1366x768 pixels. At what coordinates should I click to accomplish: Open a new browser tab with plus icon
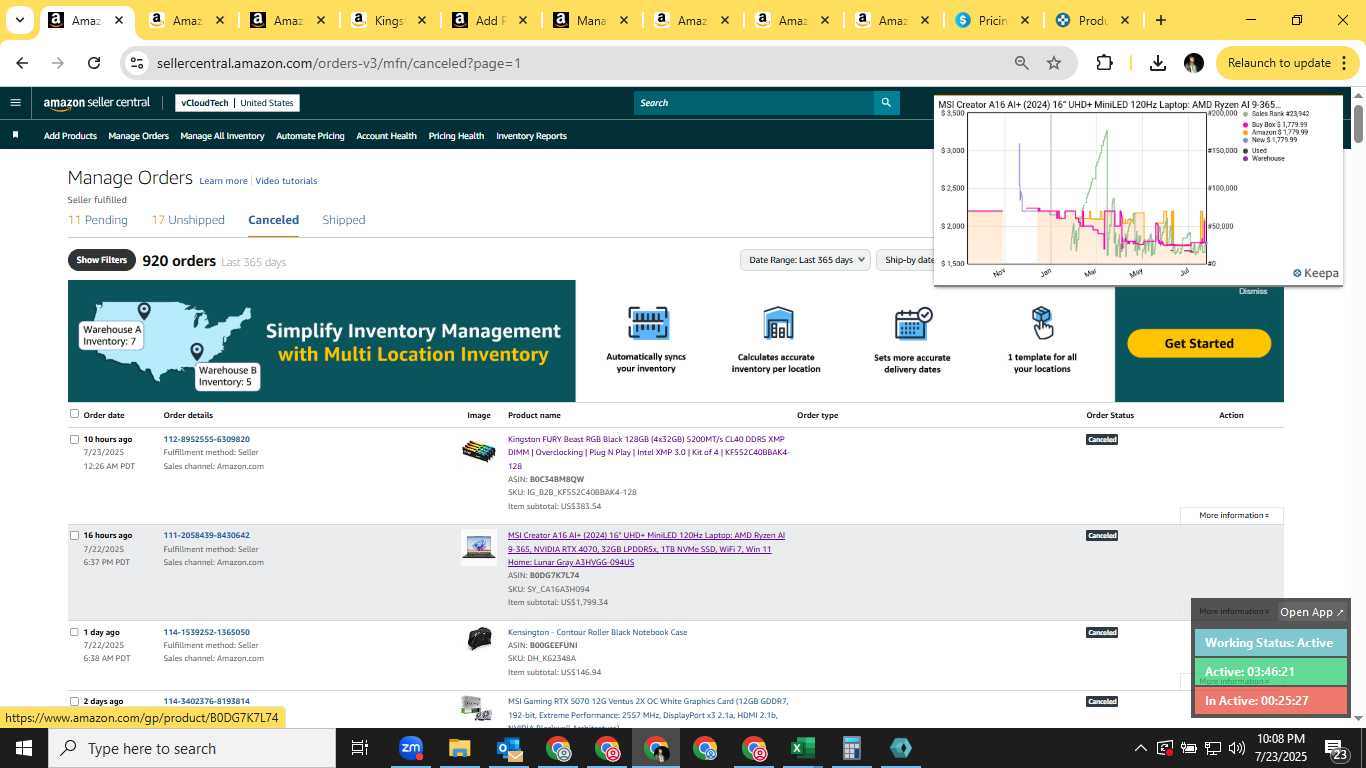[1160, 20]
